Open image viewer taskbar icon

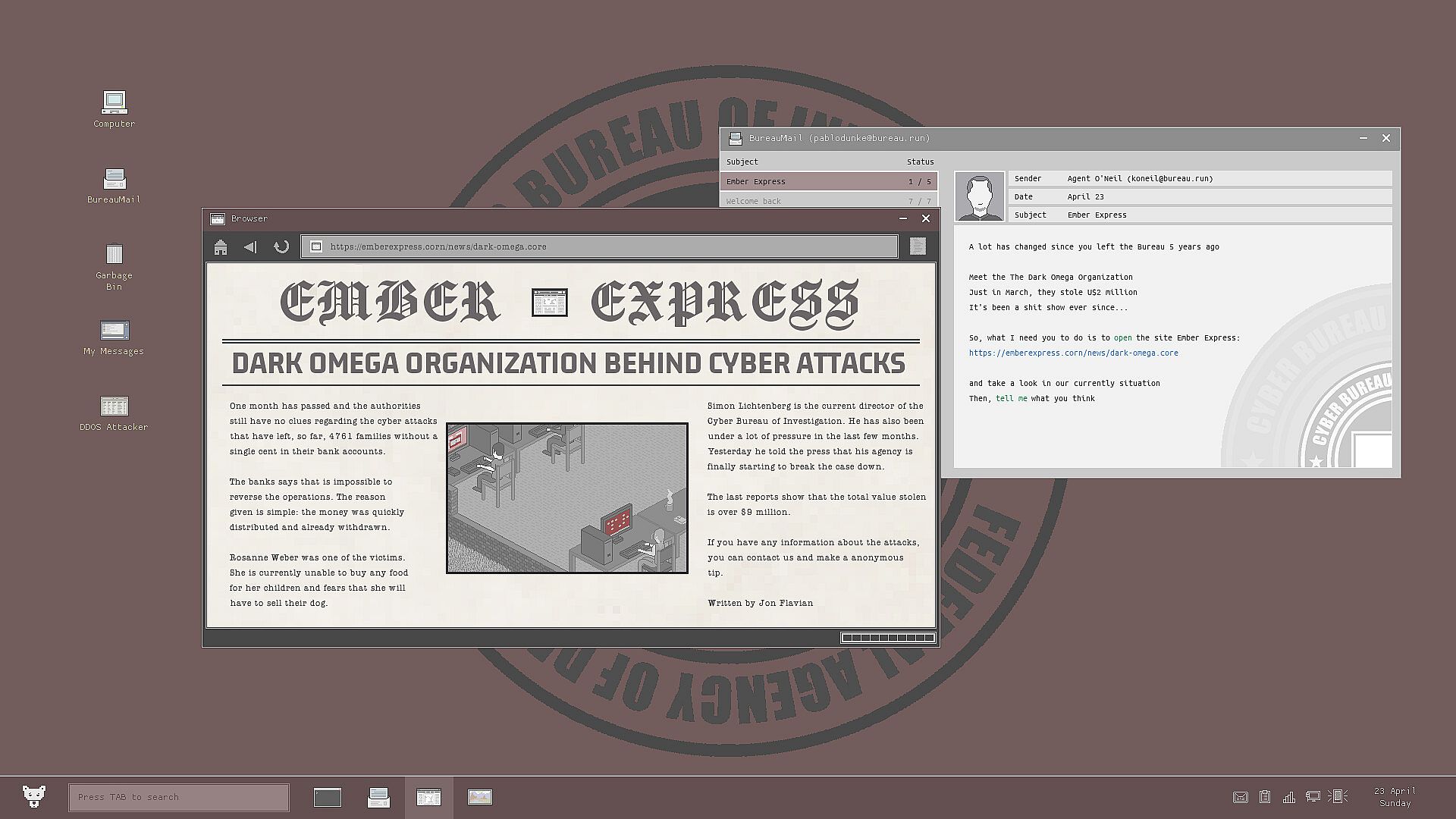(480, 797)
